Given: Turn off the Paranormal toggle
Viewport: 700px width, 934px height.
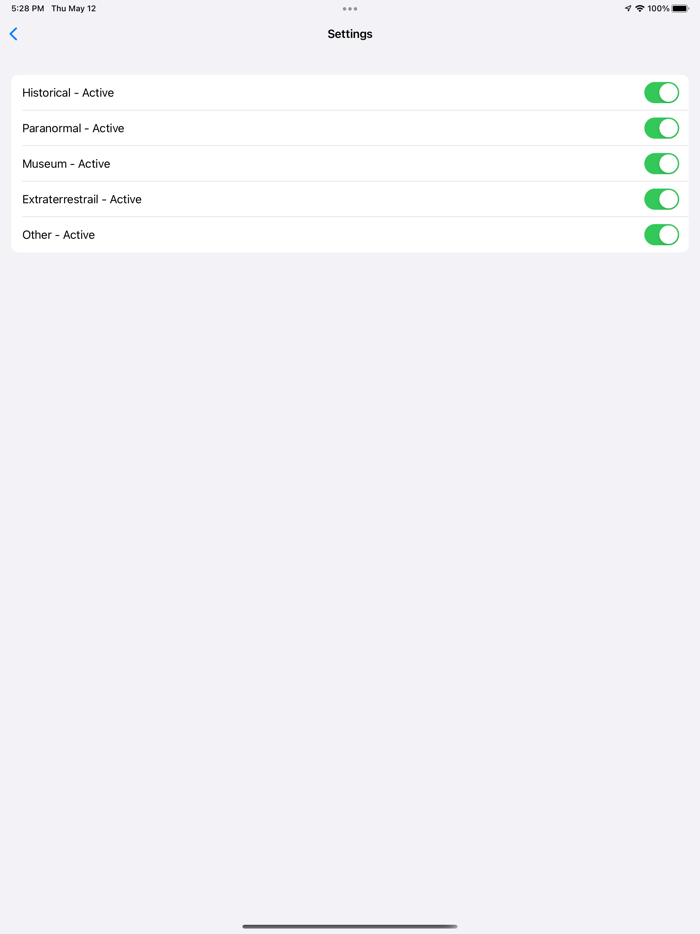Looking at the screenshot, I should point(661,128).
